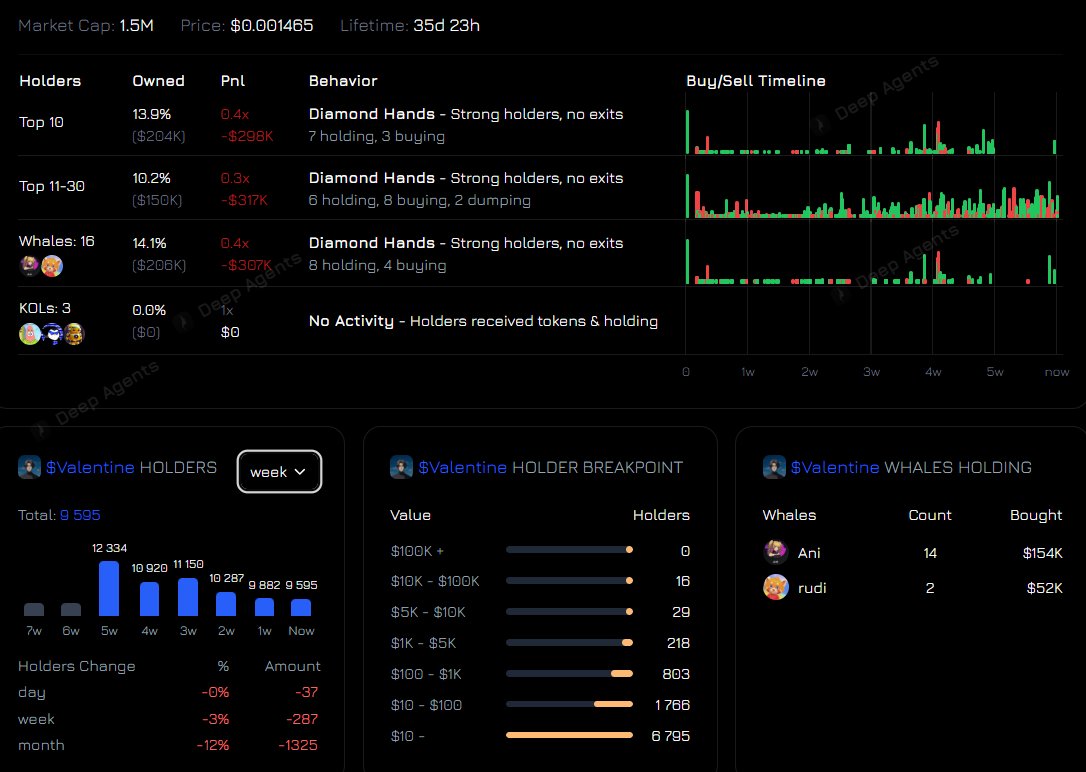This screenshot has width=1086, height=772.
Task: Click the -12% month holders change value
Action: coord(212,745)
